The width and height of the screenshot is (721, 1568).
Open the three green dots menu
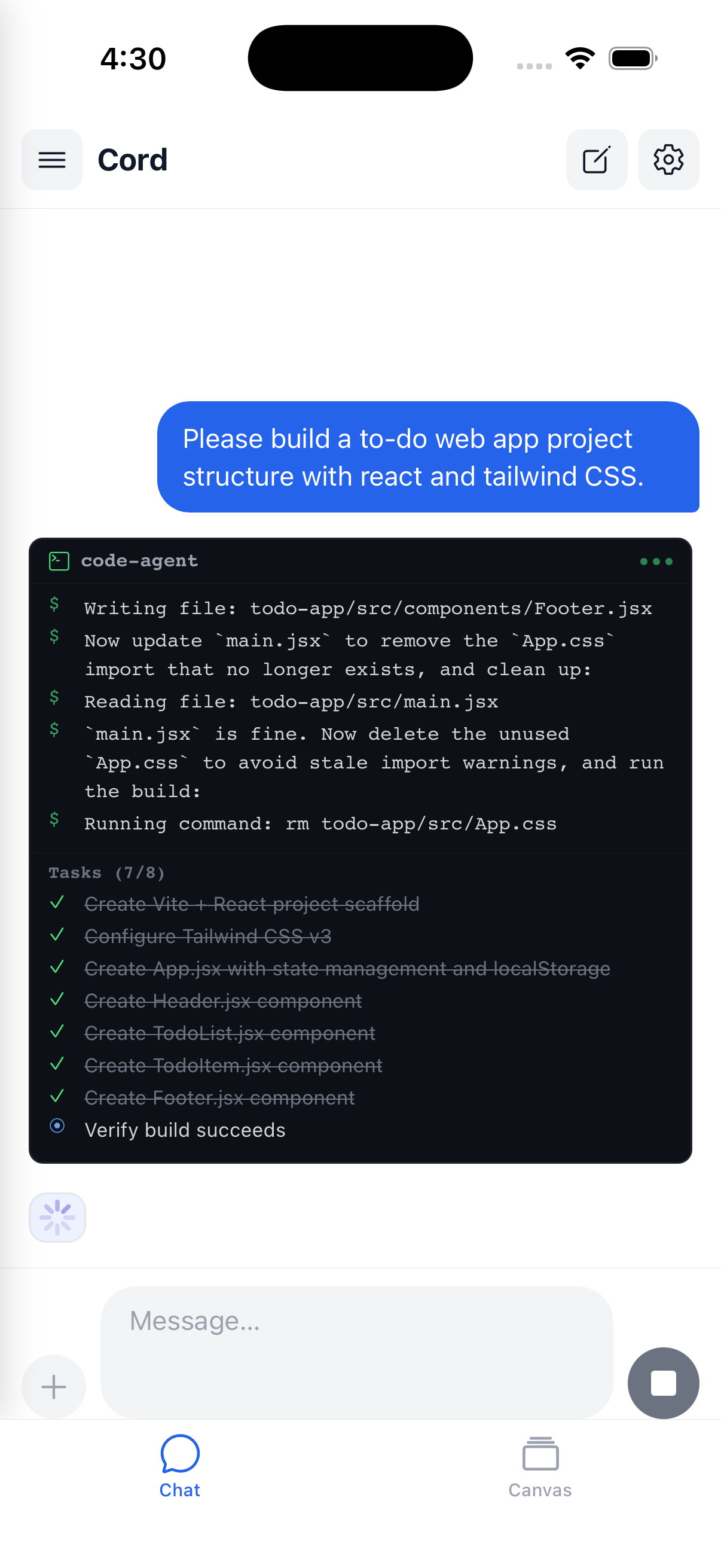[656, 561]
